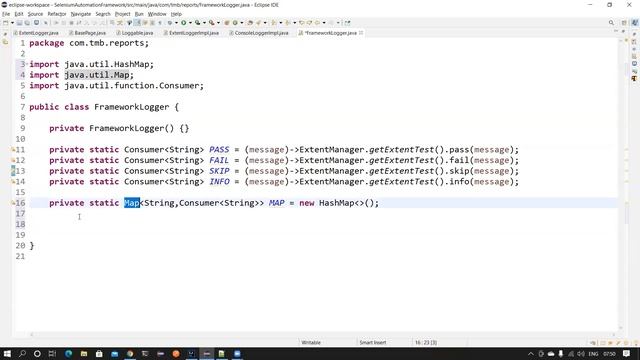The height and width of the screenshot is (360, 640).
Task: Click the Writable status bar entry
Action: pos(311,342)
